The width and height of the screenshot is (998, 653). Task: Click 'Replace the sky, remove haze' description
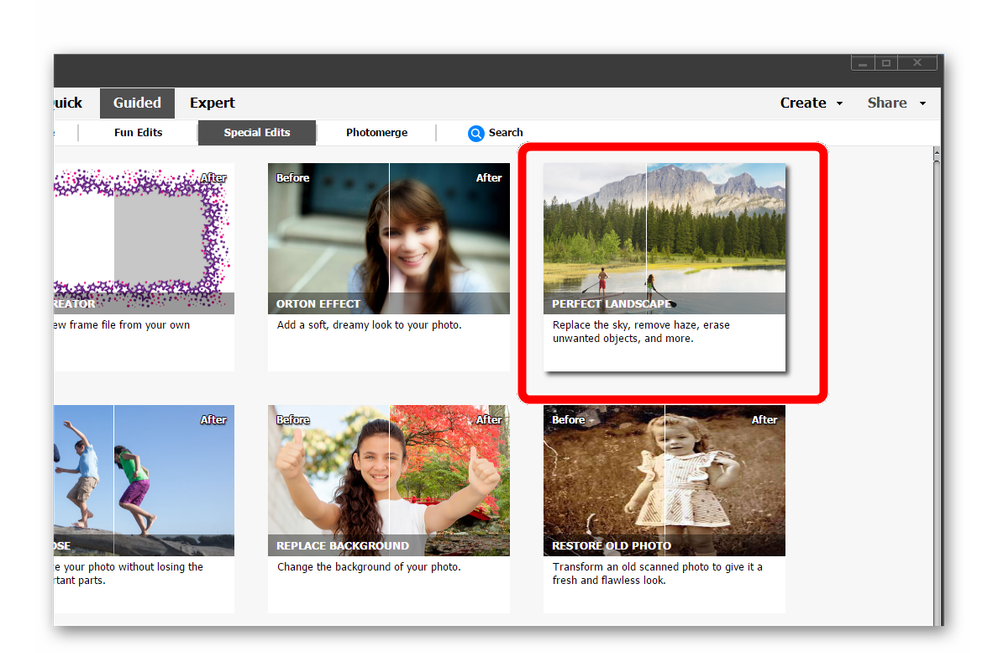point(641,332)
